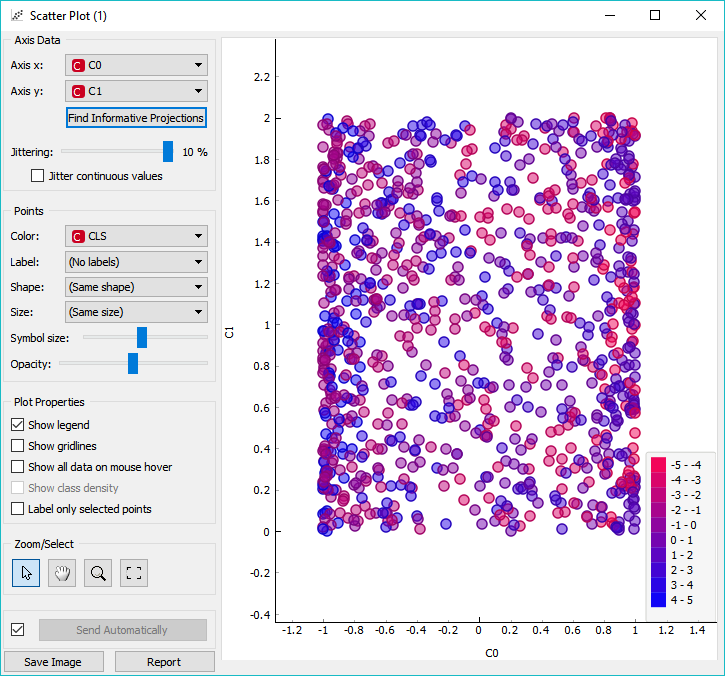Open the Size combo box
Viewport: 725px width, 676px height.
pos(136,312)
